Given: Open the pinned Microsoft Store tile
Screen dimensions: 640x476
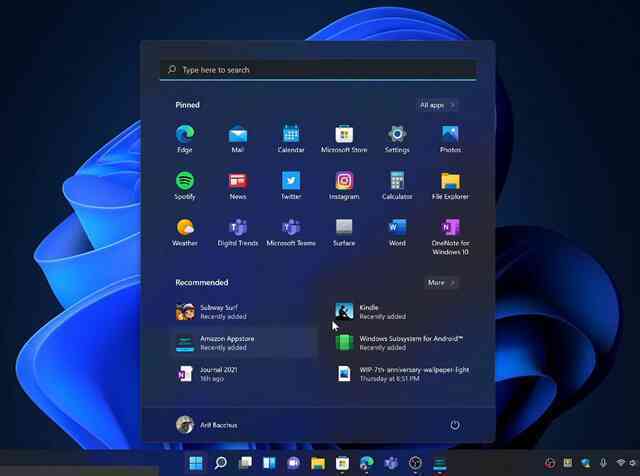Looking at the screenshot, I should (344, 139).
